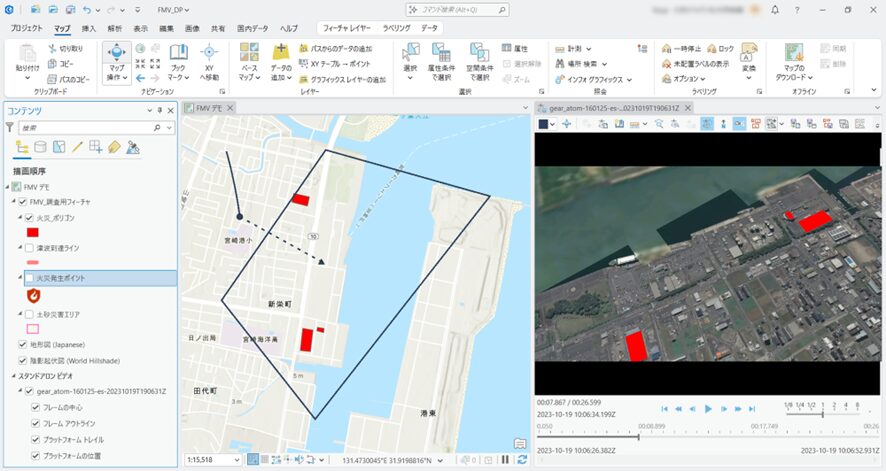Toggle the 地形図 (Japanese) basemap checkbox
886x471 pixels.
click(23, 345)
